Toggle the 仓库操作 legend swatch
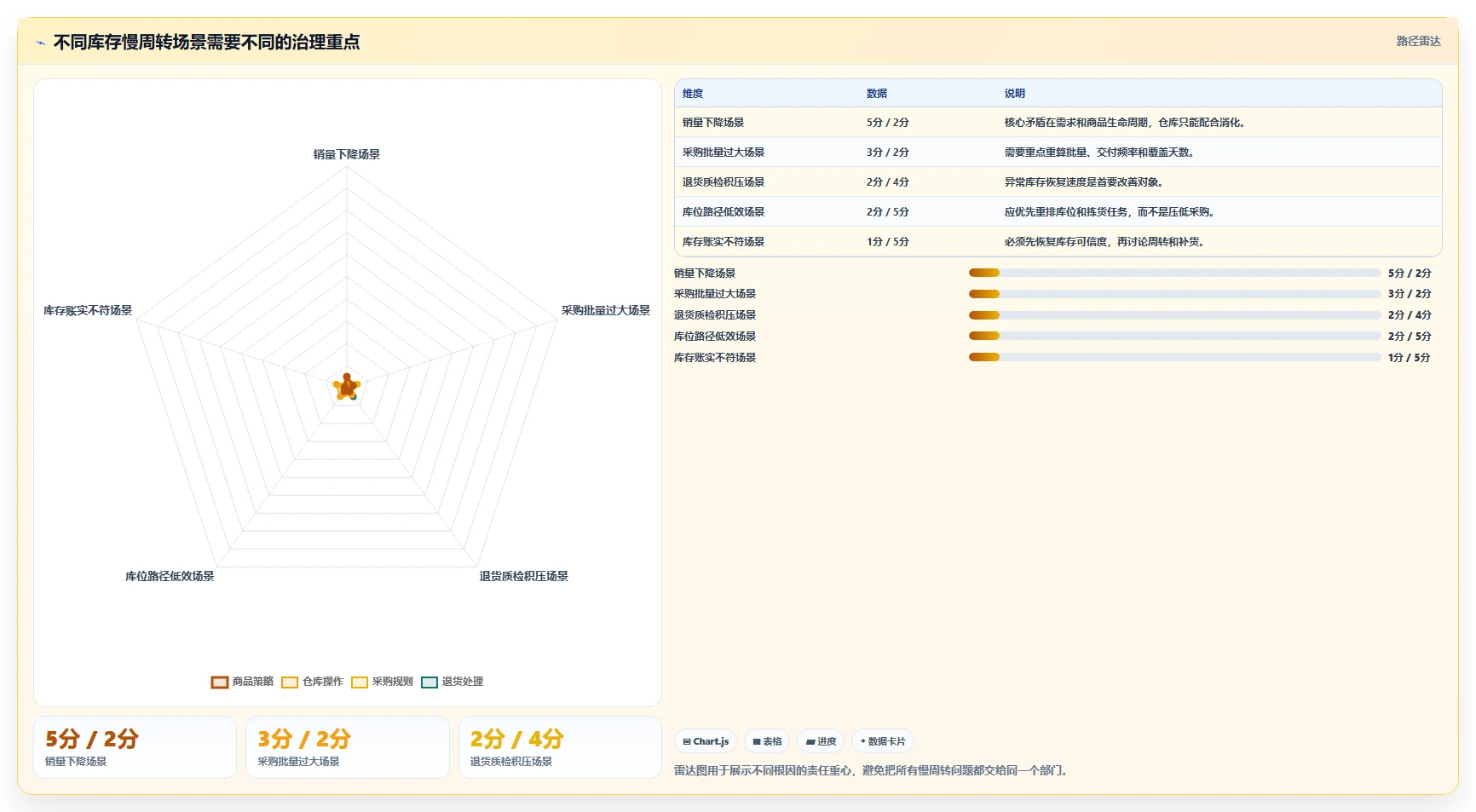Viewport: 1476px width, 812px height. point(290,682)
